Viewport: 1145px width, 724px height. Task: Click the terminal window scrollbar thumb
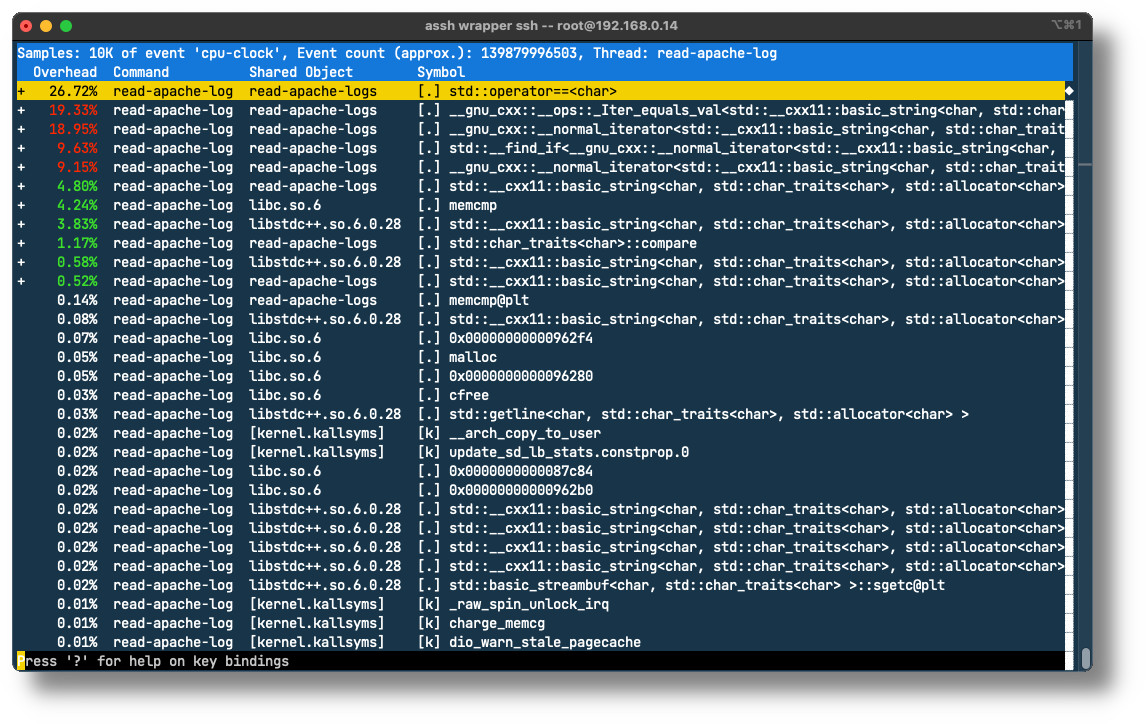(1086, 658)
